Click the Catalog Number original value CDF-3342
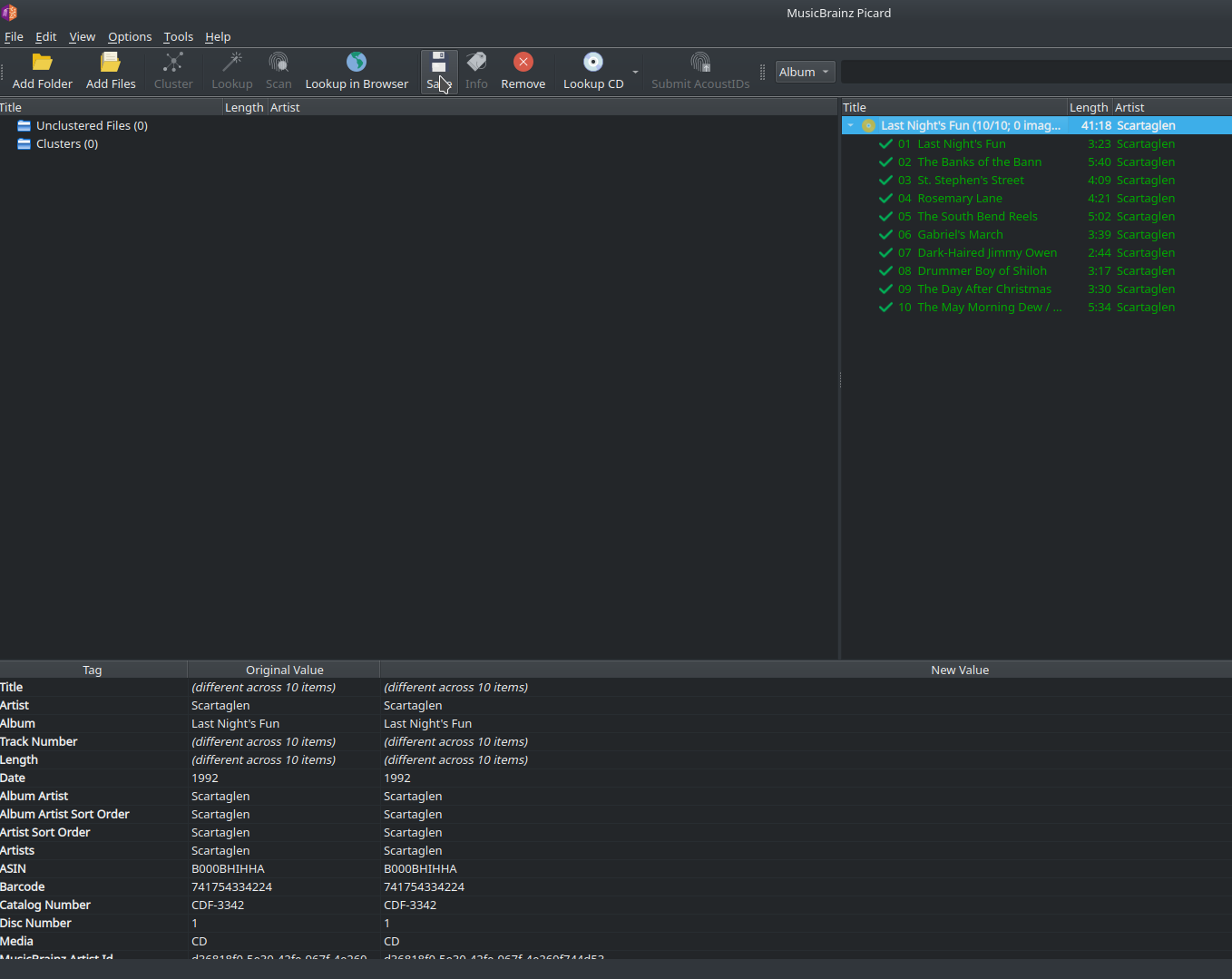Viewport: 1232px width, 979px height. click(x=218, y=905)
